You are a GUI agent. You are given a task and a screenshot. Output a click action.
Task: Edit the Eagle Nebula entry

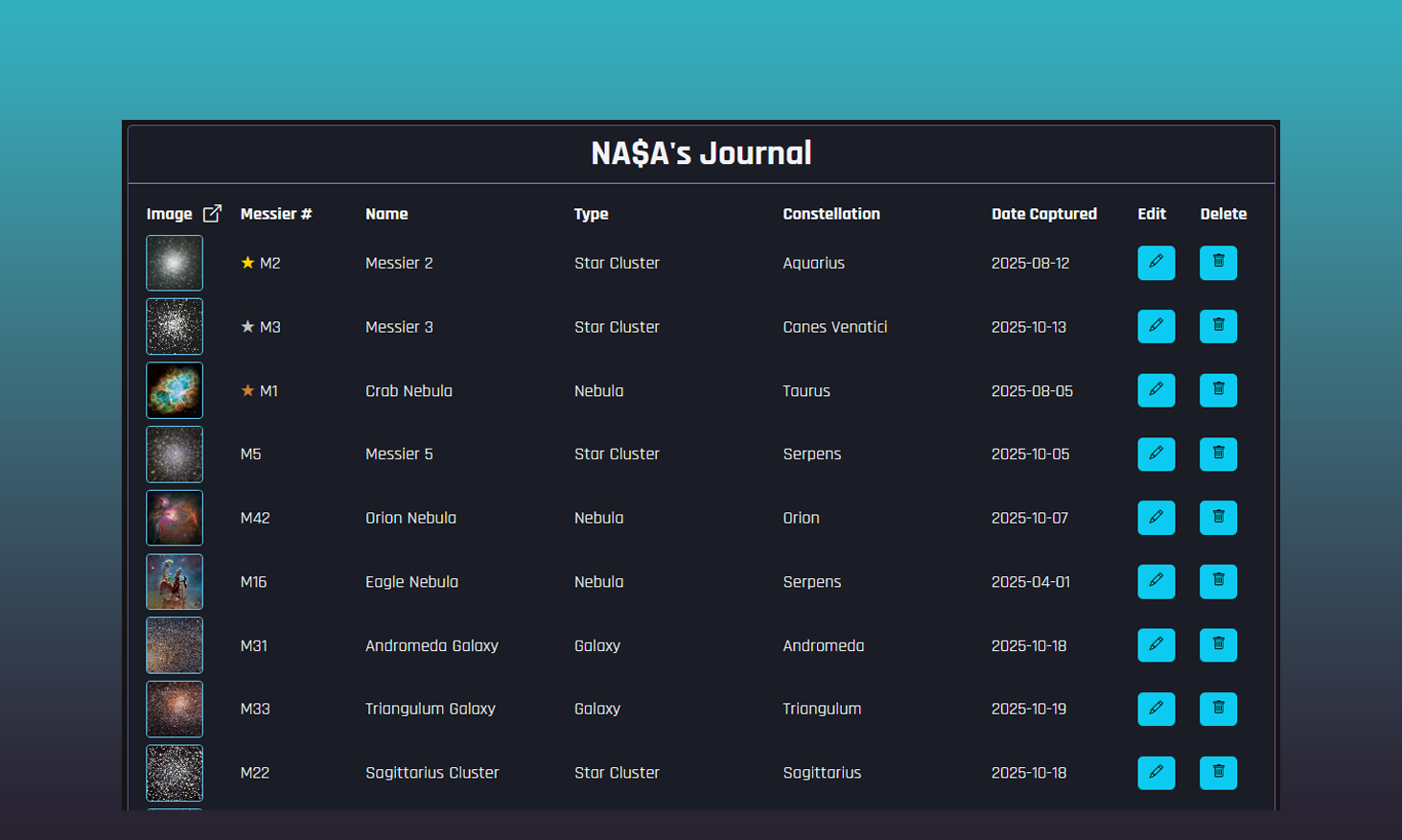pyautogui.click(x=1156, y=581)
